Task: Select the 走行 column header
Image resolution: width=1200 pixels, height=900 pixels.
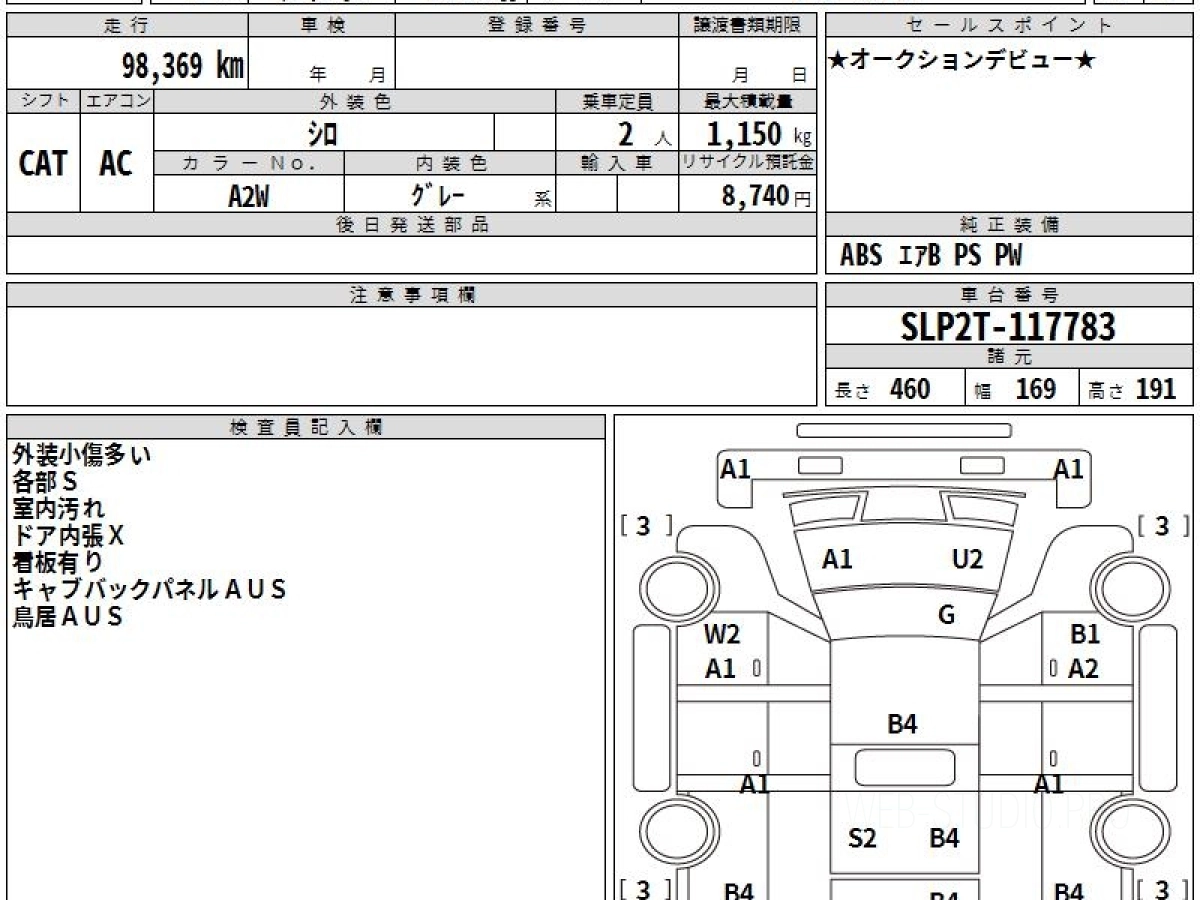Action: (x=127, y=26)
